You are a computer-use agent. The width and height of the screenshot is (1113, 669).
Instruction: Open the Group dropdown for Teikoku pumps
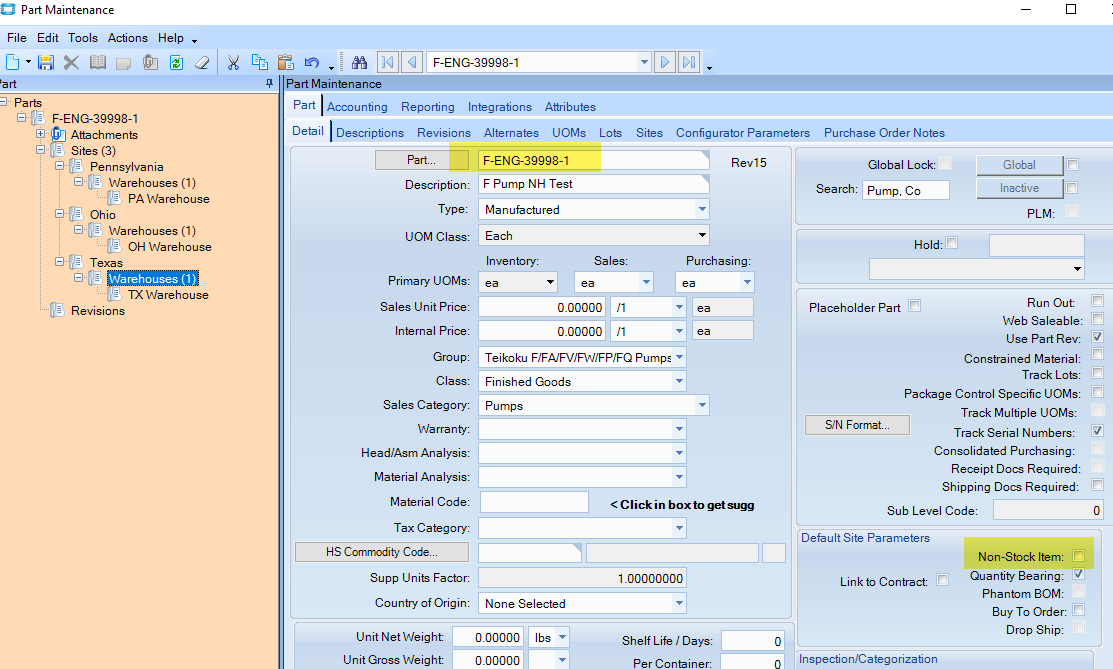pos(679,357)
